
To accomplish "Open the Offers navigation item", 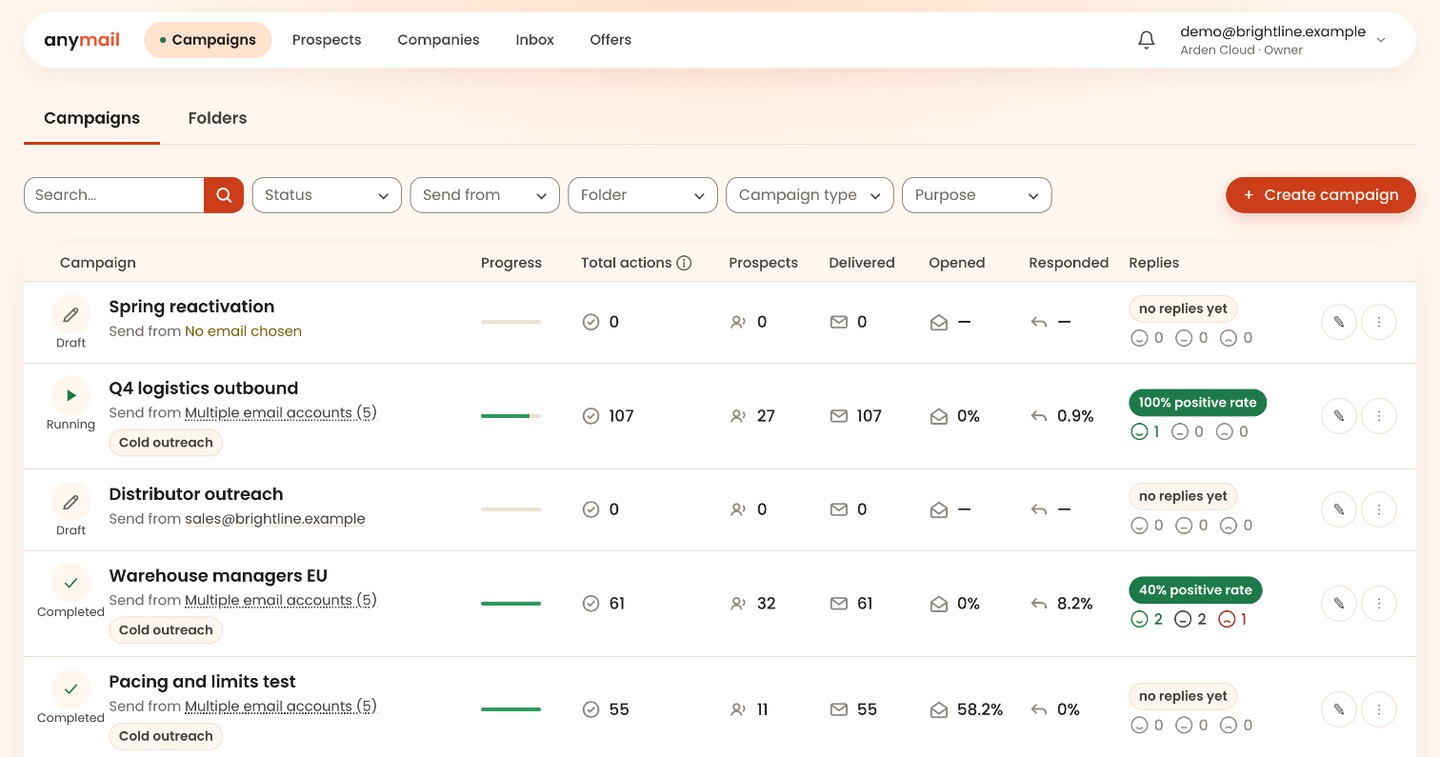I will click(x=611, y=40).
